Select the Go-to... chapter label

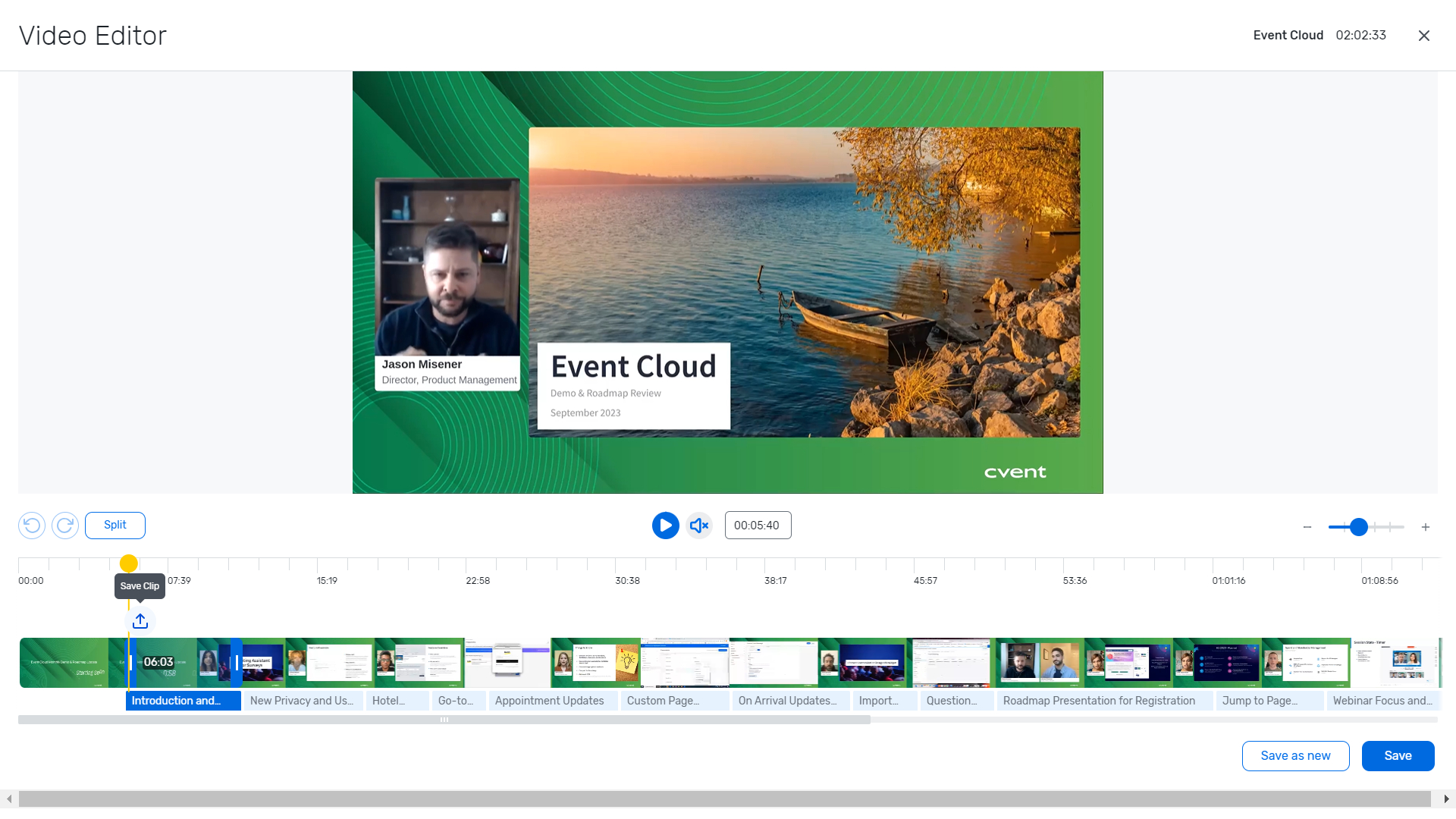coord(460,701)
